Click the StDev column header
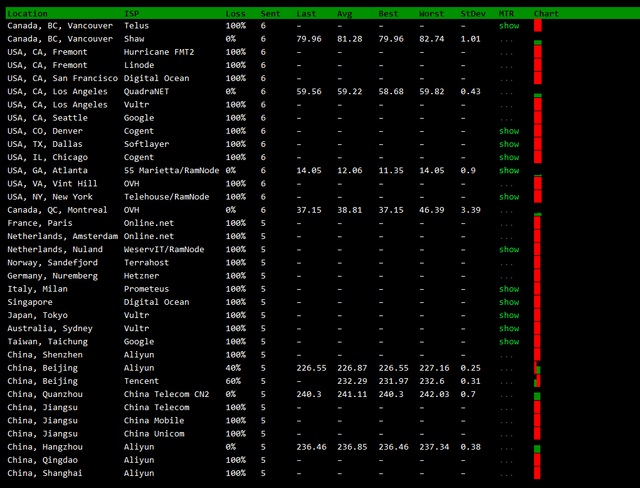Image resolution: width=640 pixels, height=488 pixels. [x=473, y=13]
